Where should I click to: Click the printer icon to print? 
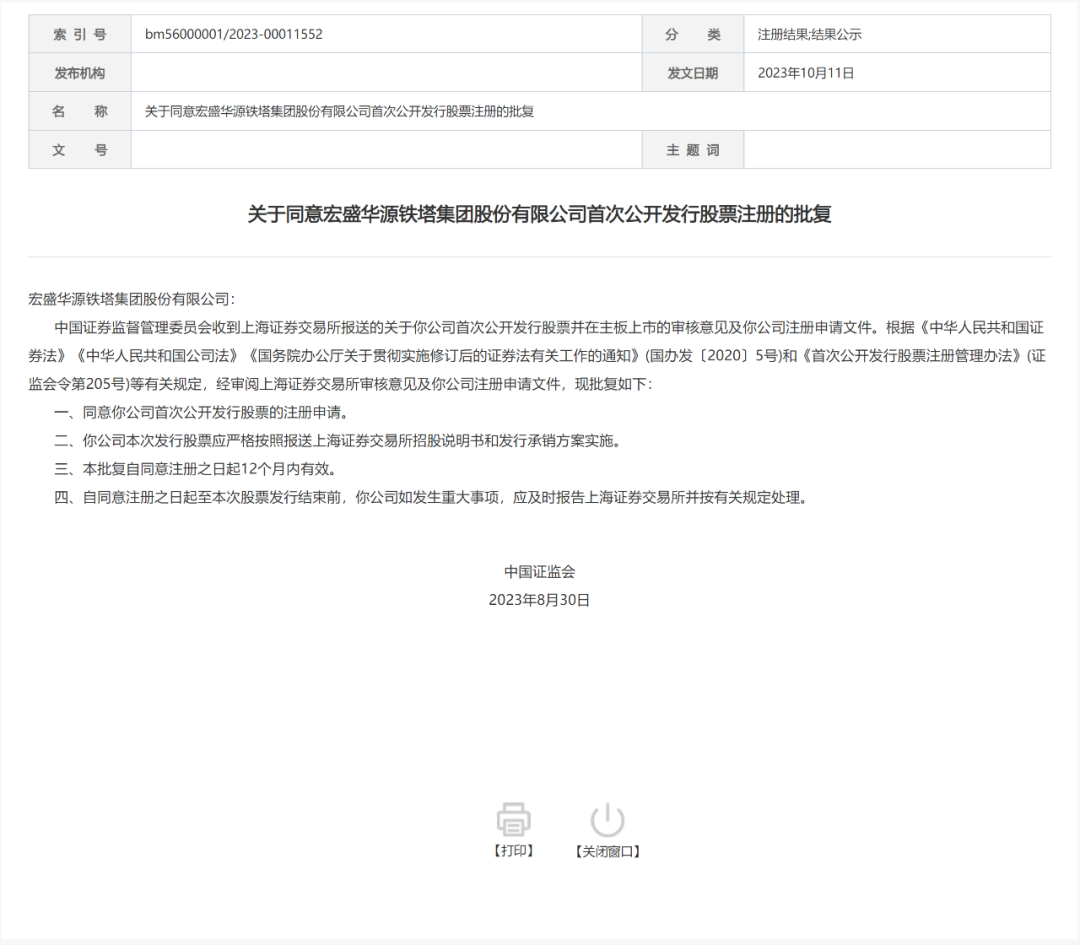pos(514,819)
